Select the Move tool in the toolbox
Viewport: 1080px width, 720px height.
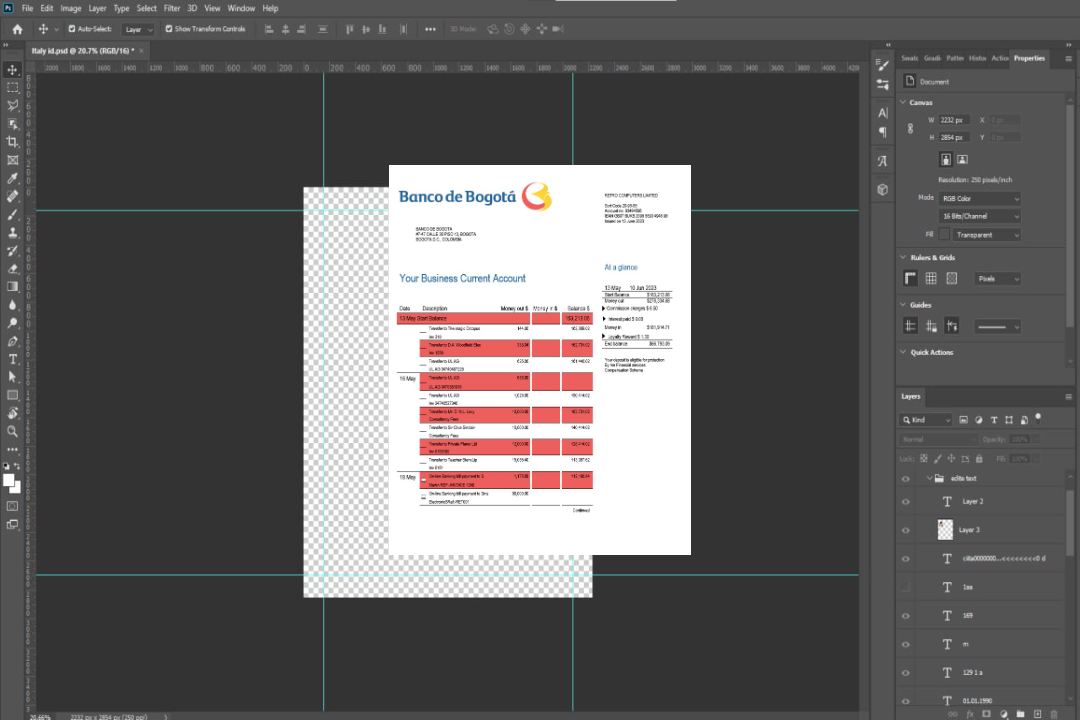coord(12,70)
